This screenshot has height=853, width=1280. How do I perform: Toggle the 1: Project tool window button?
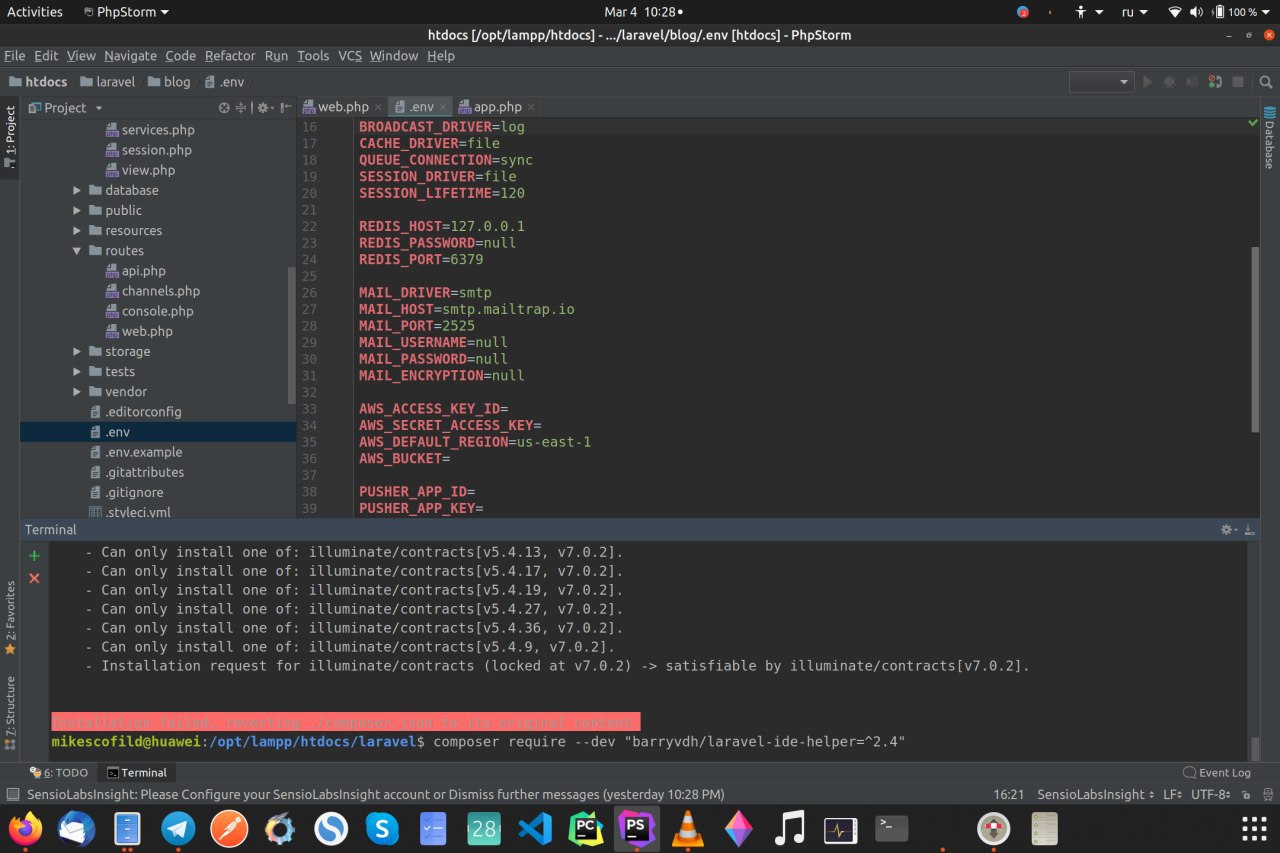(10, 138)
